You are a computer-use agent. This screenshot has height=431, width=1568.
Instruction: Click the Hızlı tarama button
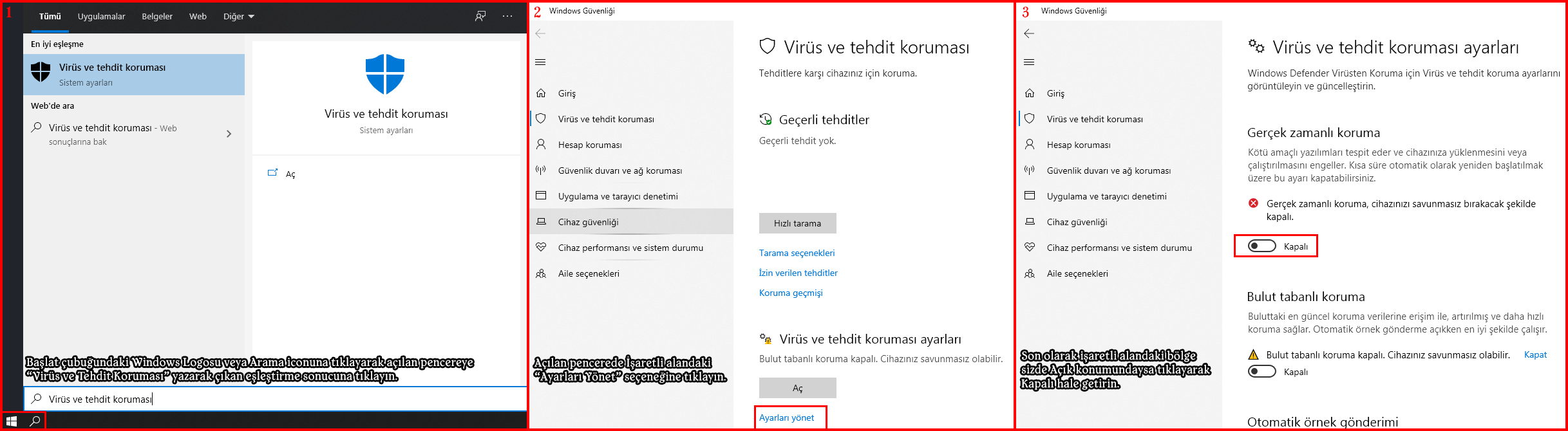[797, 223]
